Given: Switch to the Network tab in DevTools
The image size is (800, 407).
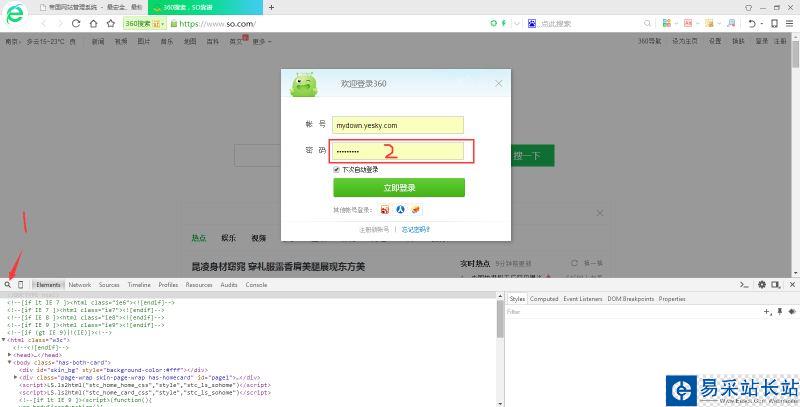Looking at the screenshot, I should click(x=80, y=285).
